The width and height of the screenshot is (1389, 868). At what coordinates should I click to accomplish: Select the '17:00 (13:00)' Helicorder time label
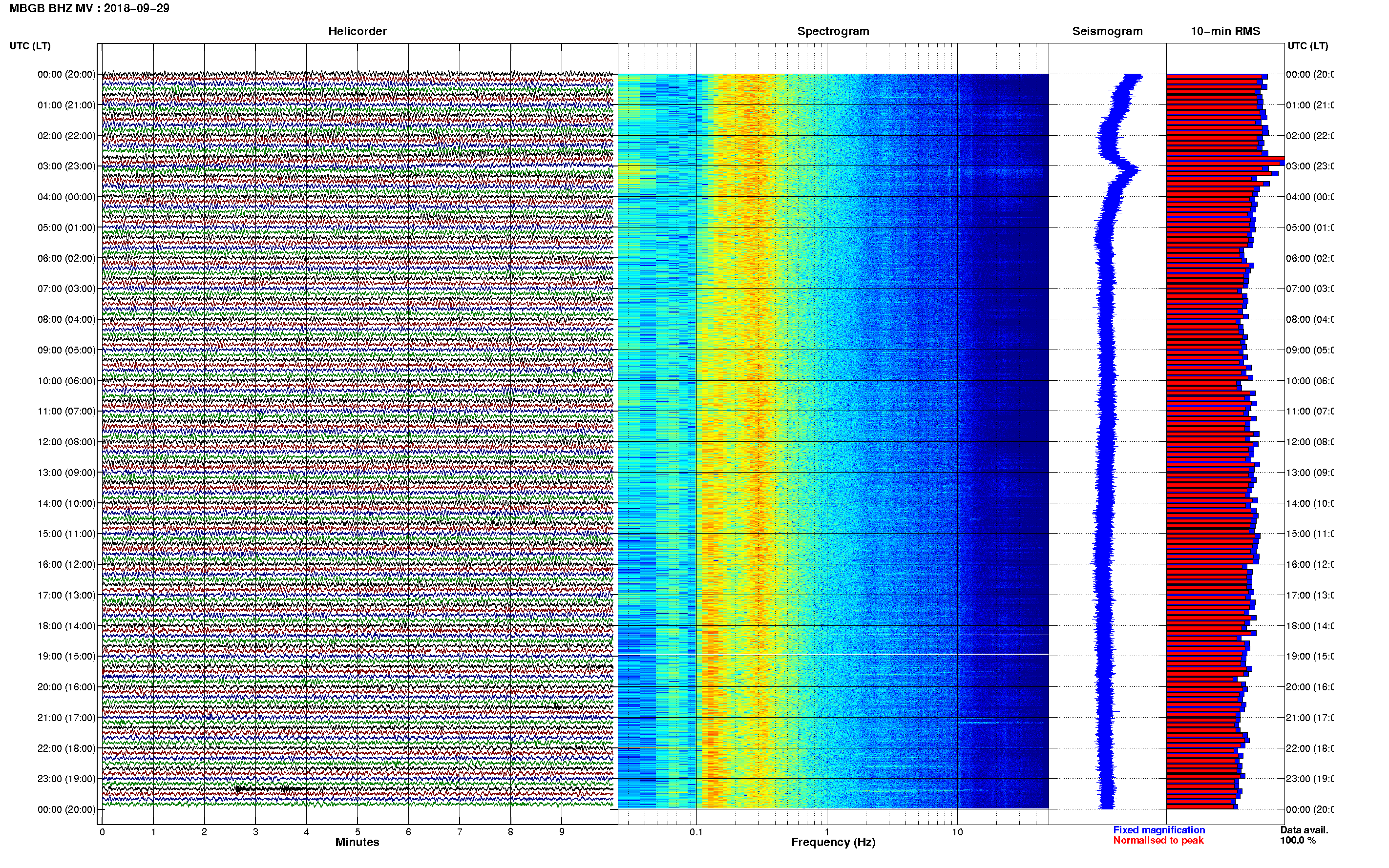coord(66,595)
